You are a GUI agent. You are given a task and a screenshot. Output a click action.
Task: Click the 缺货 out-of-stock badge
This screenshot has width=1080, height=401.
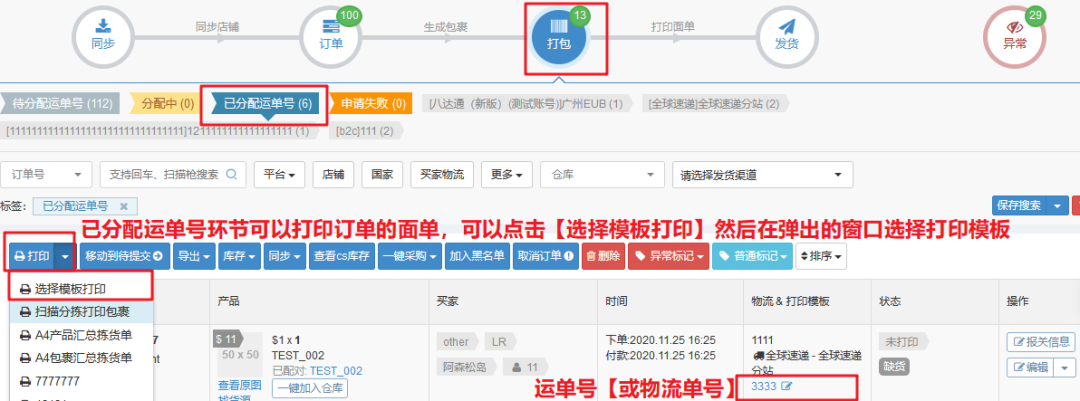click(x=893, y=367)
